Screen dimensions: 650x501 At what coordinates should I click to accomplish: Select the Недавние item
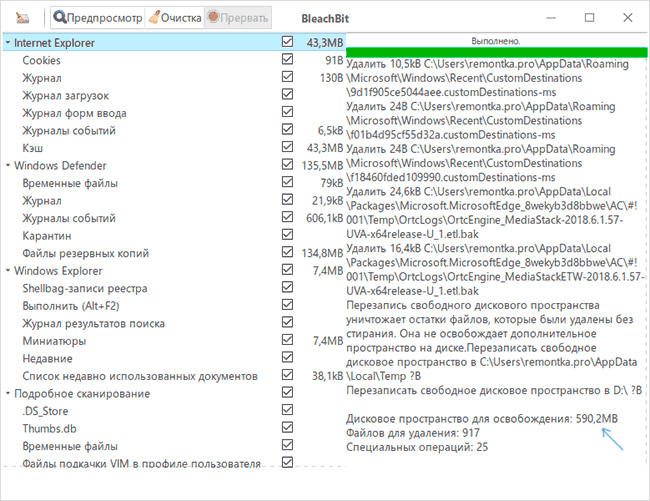point(47,358)
